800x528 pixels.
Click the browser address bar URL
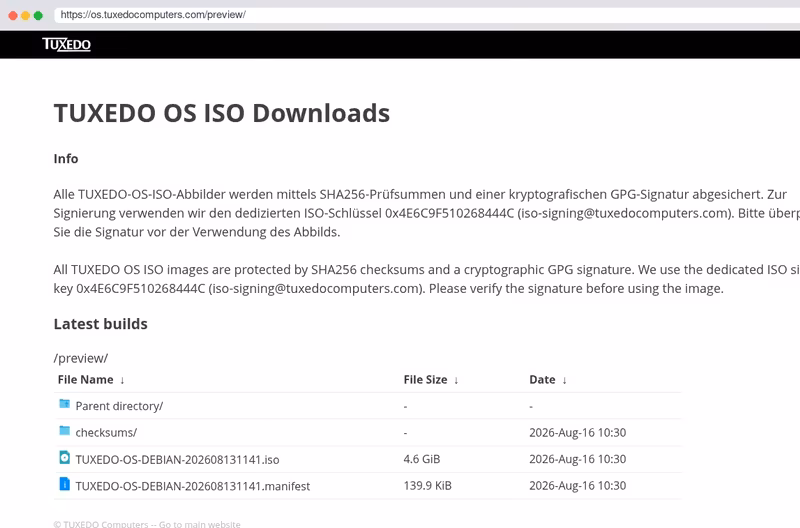pos(153,15)
